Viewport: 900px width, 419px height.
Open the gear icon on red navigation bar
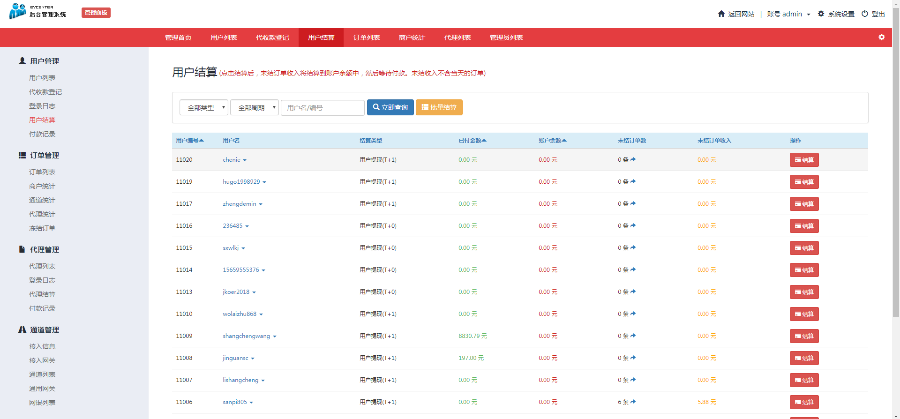[882, 37]
